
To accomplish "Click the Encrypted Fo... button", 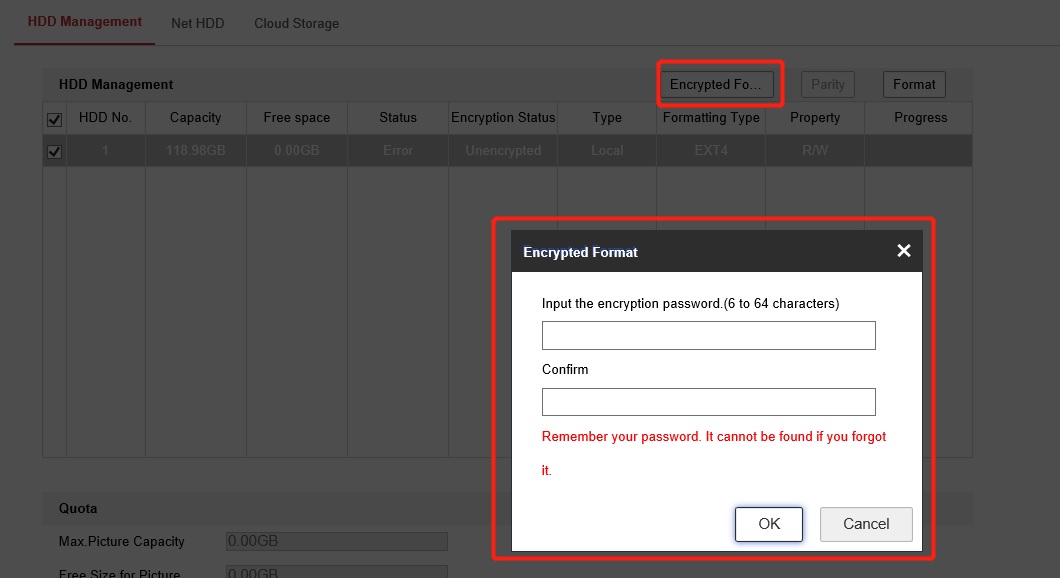I will pos(716,85).
